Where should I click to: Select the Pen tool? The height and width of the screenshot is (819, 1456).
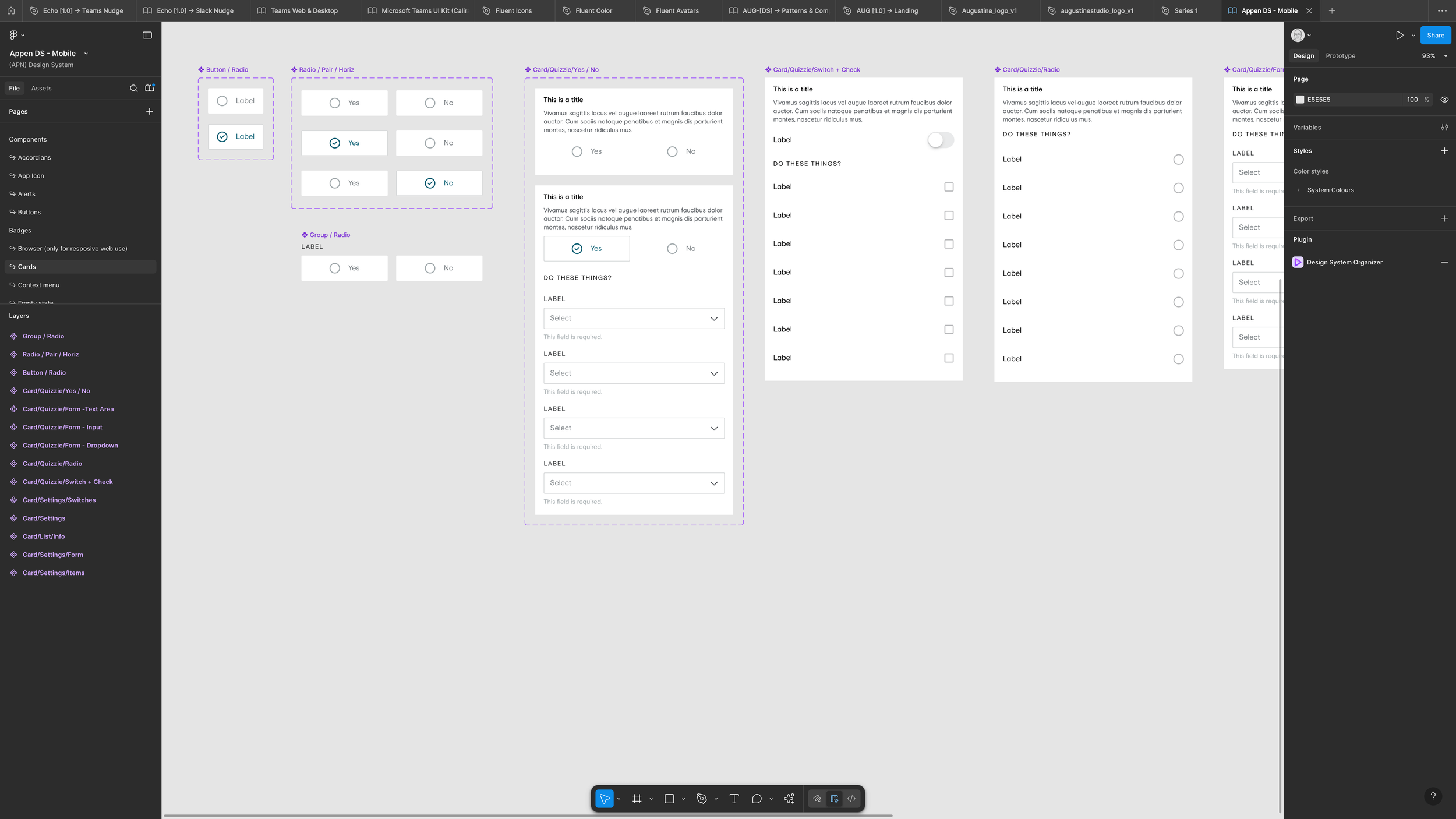[702, 799]
